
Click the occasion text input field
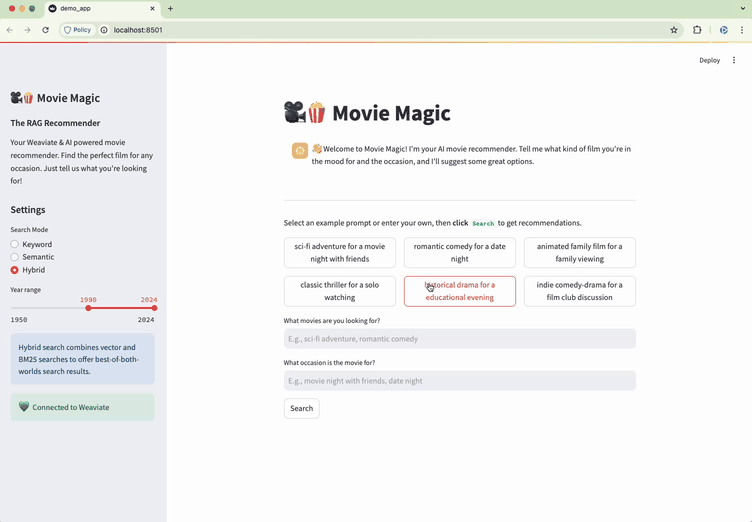pyautogui.click(x=459, y=381)
